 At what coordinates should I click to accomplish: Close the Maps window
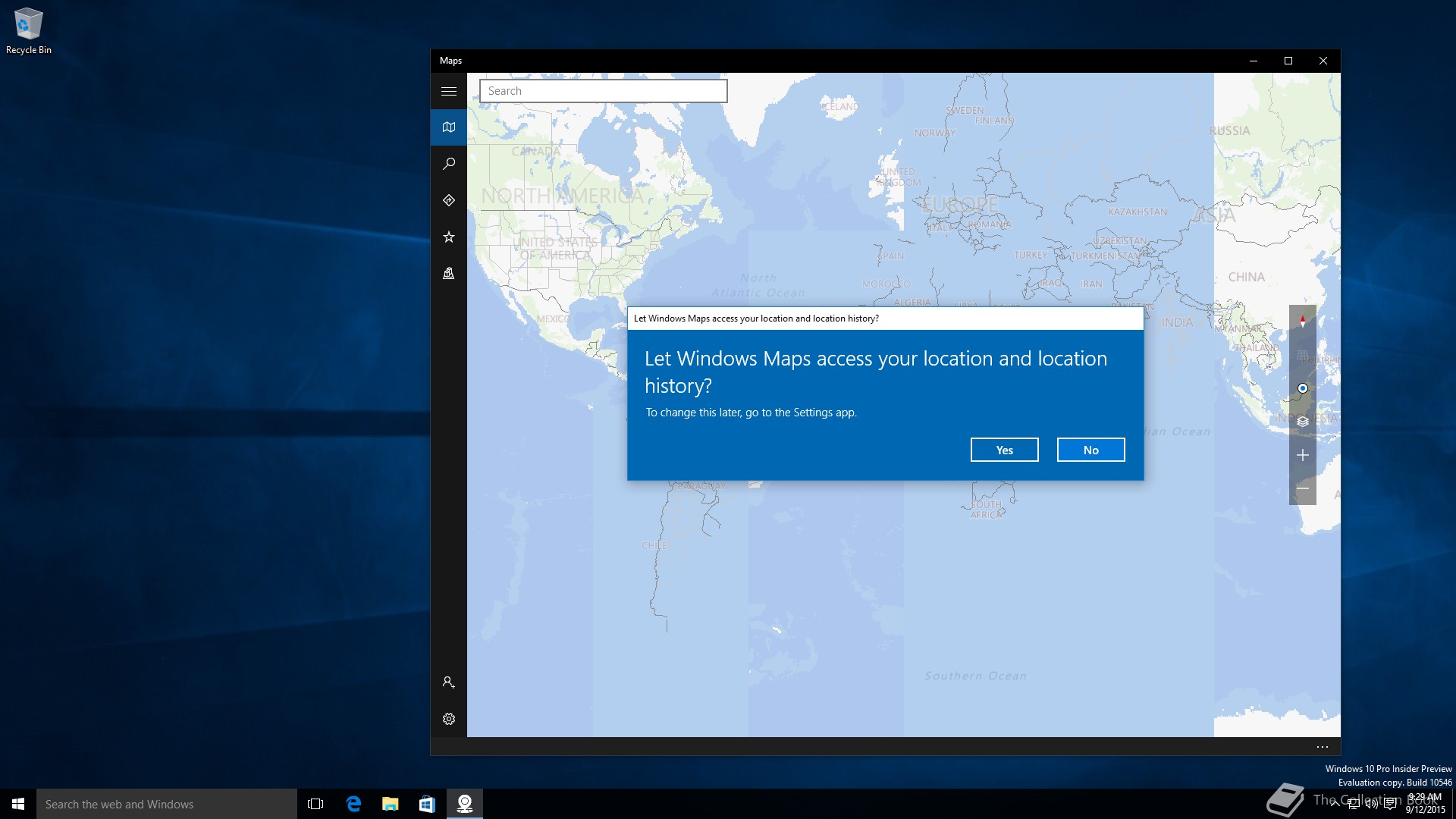(x=1323, y=61)
